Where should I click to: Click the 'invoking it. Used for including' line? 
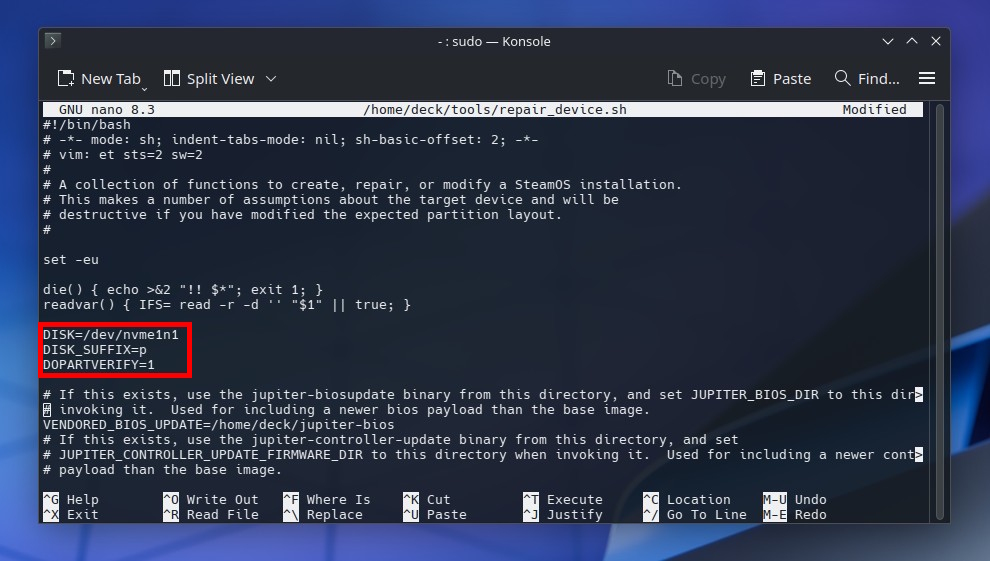click(x=347, y=410)
